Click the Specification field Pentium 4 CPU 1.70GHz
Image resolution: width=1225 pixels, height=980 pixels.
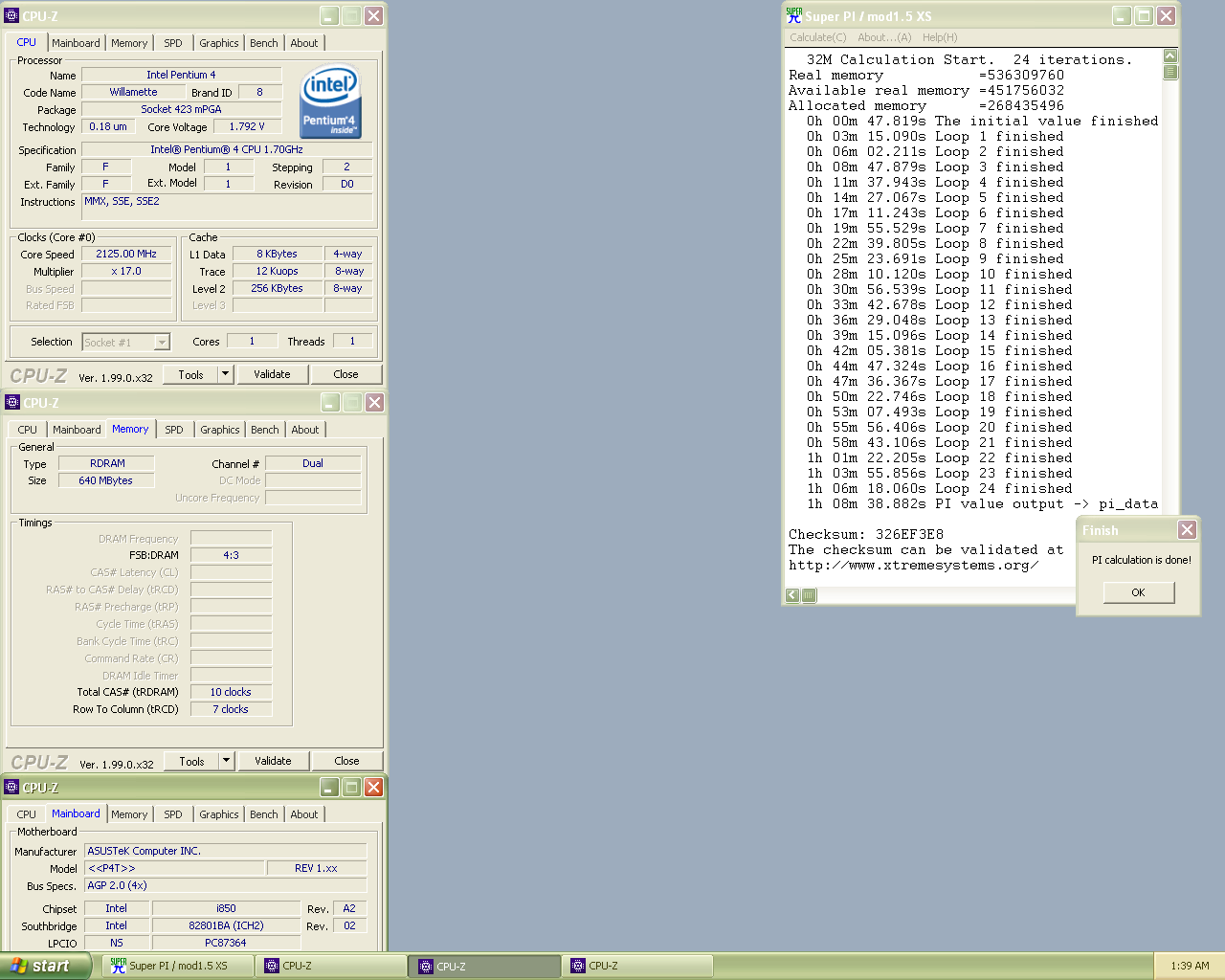click(227, 149)
